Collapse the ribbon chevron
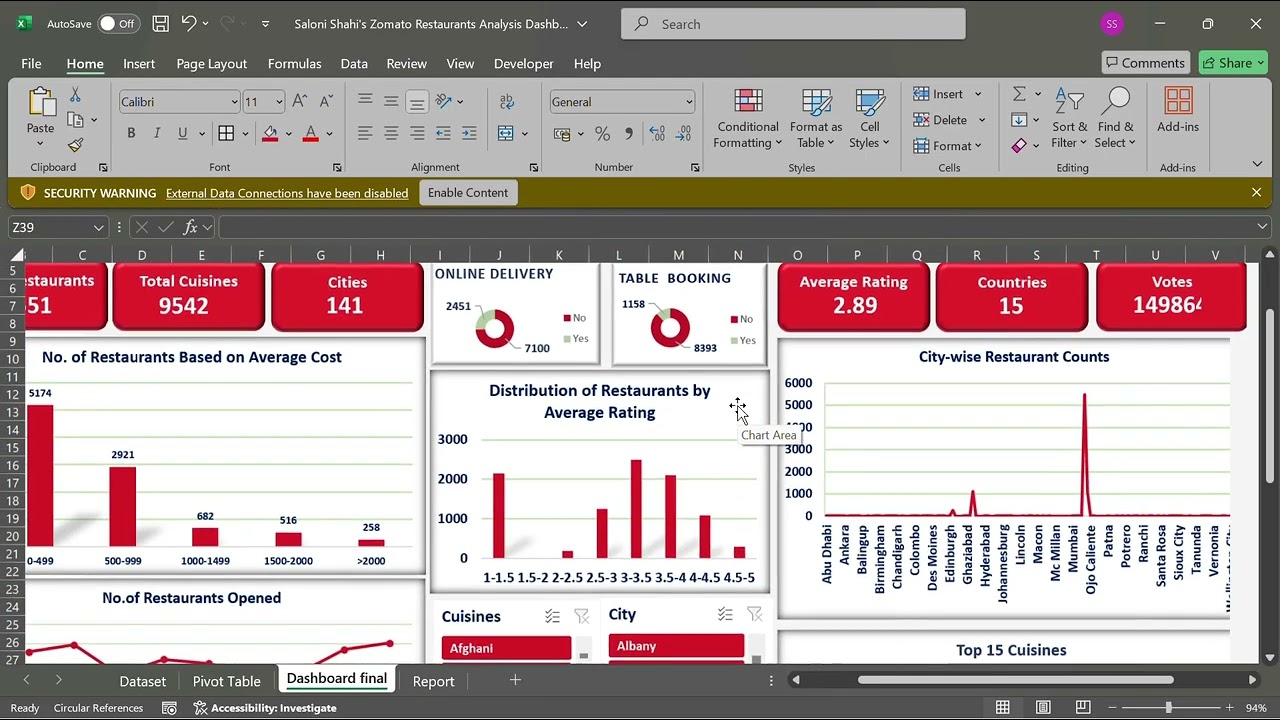1280x720 pixels. 1257,164
